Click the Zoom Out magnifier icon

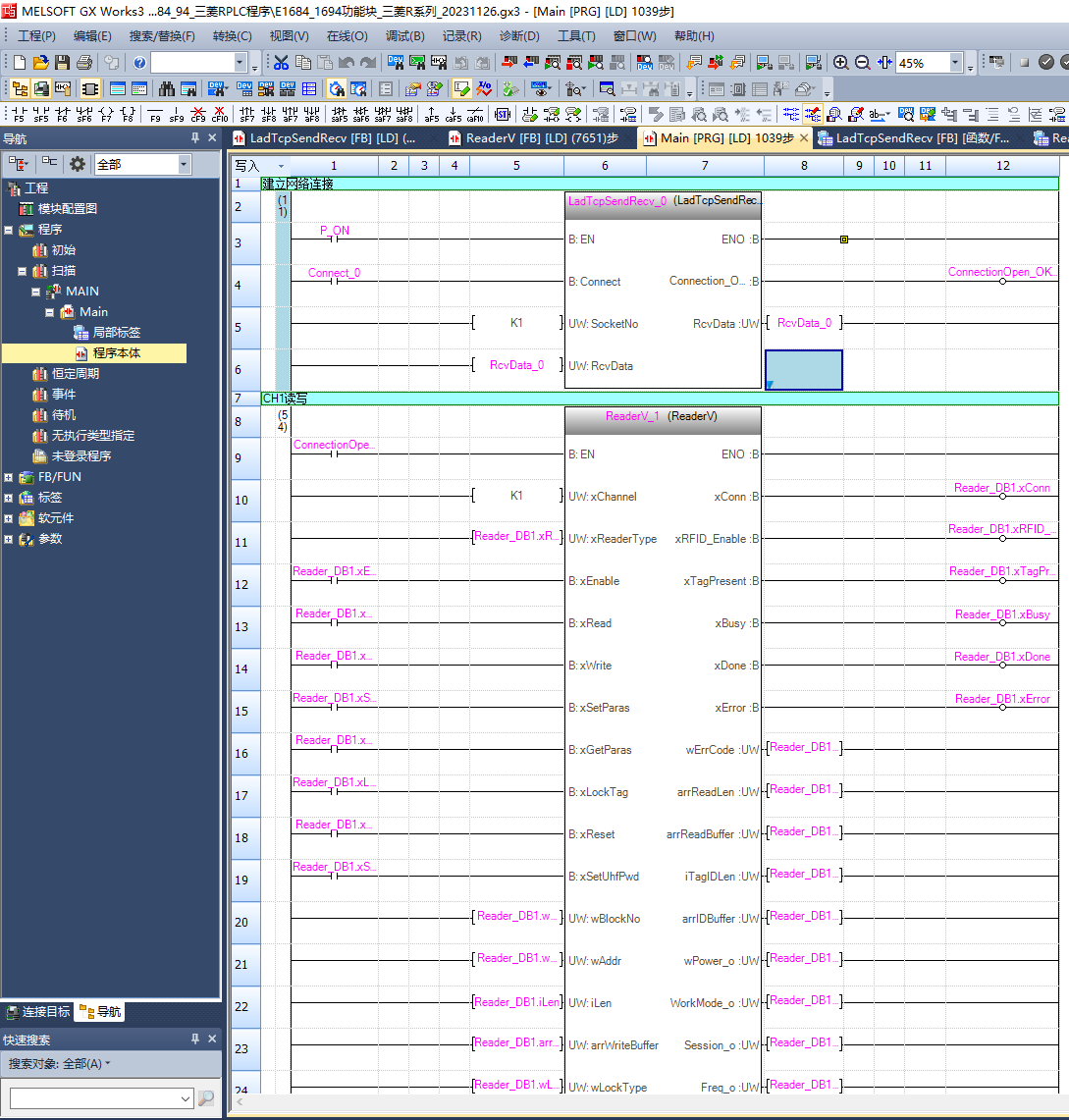coord(863,63)
